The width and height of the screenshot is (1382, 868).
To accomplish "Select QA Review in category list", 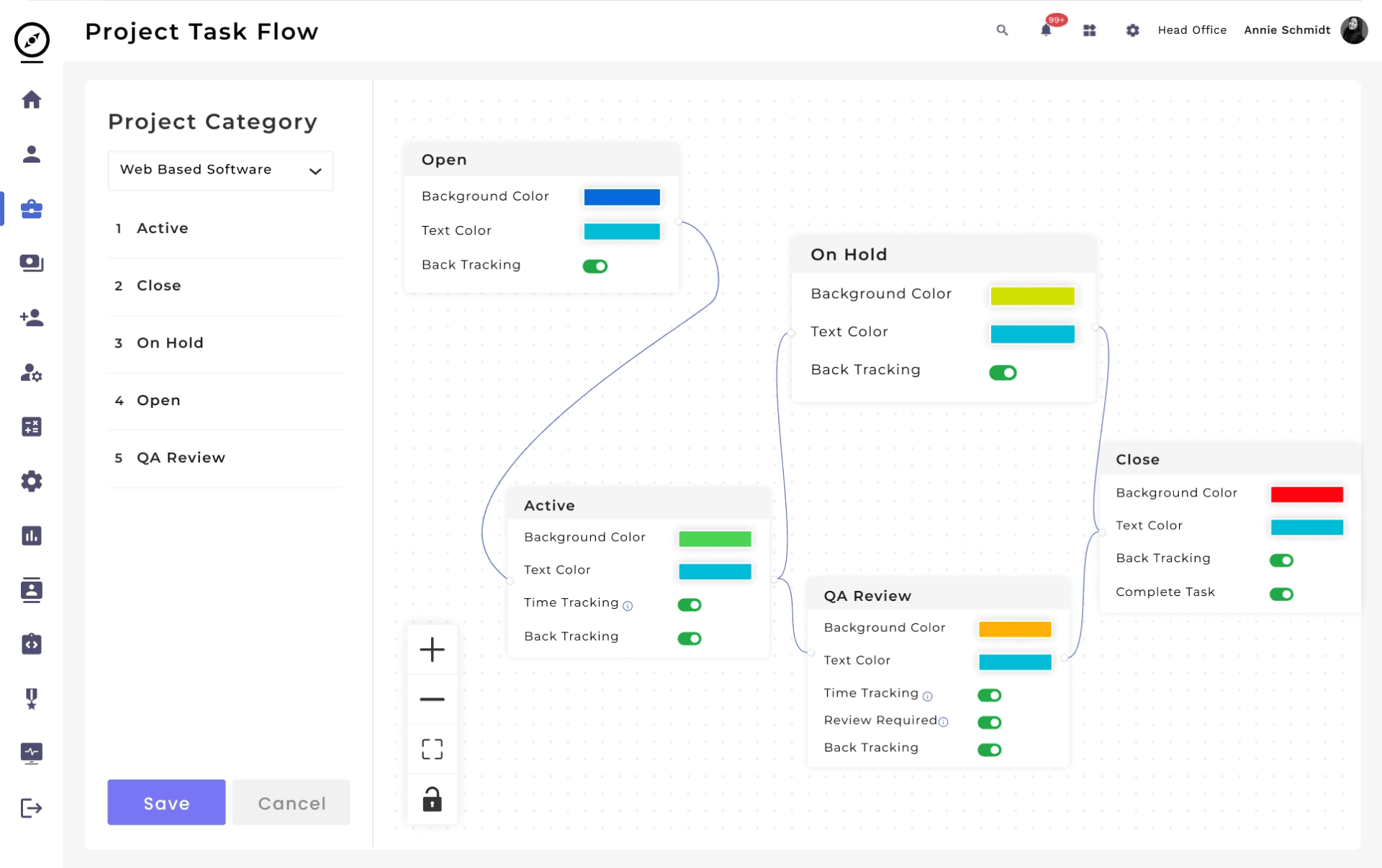I will pyautogui.click(x=181, y=458).
